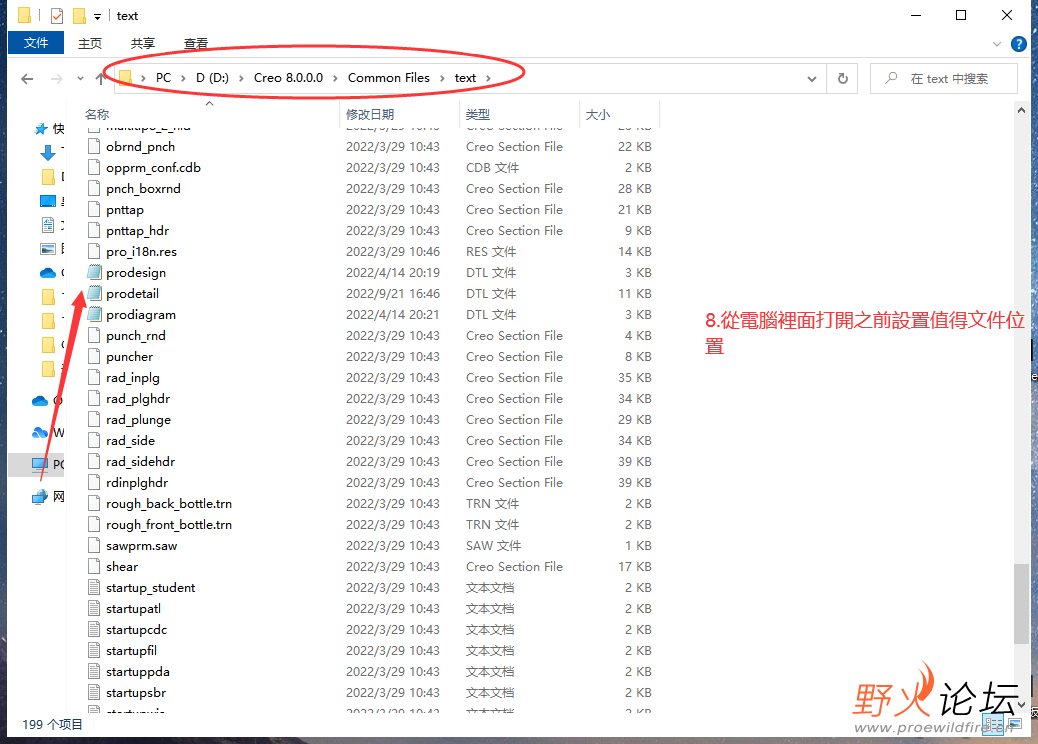Open the 共享 ribbon tab

point(142,44)
